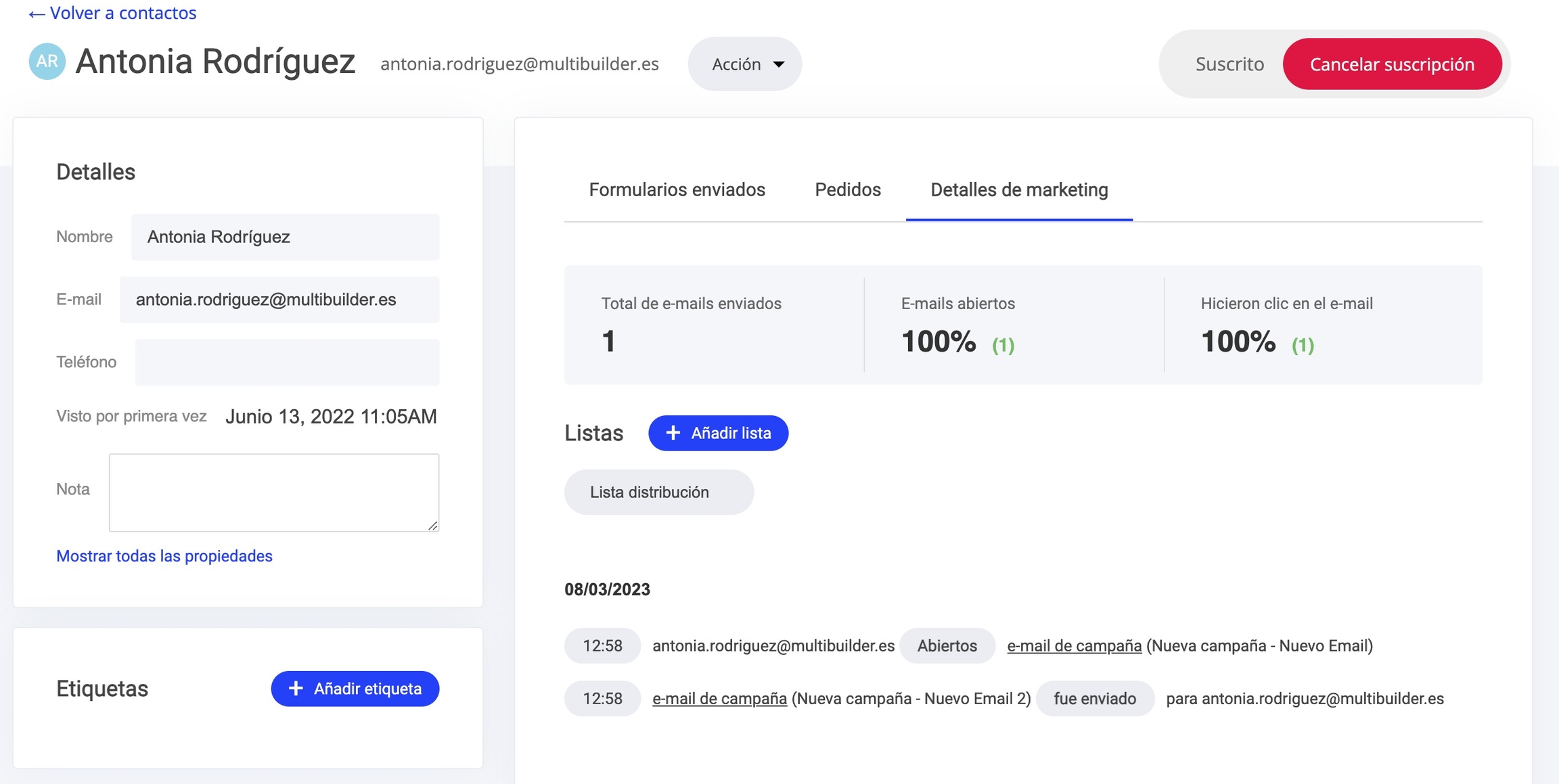Image resolution: width=1559 pixels, height=784 pixels.
Task: Click the empty Teléfono field
Action: [287, 363]
